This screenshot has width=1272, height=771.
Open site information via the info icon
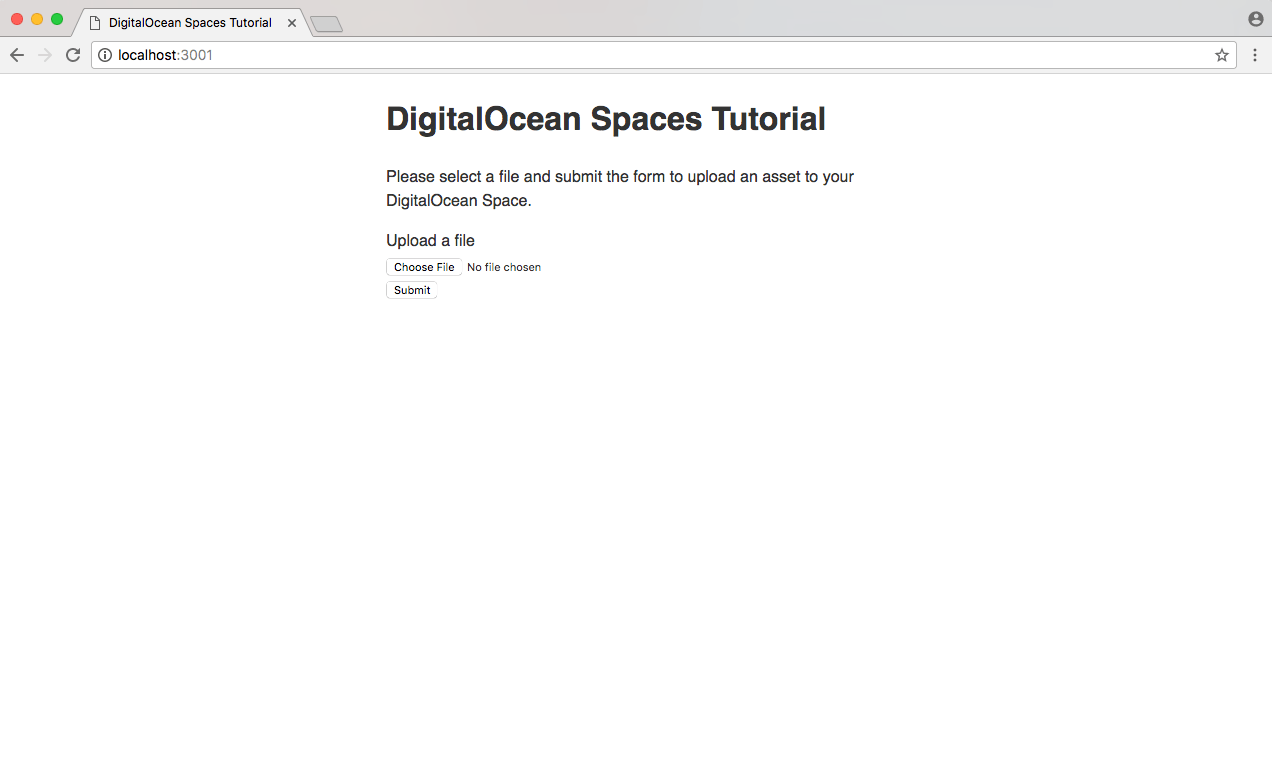pos(105,55)
